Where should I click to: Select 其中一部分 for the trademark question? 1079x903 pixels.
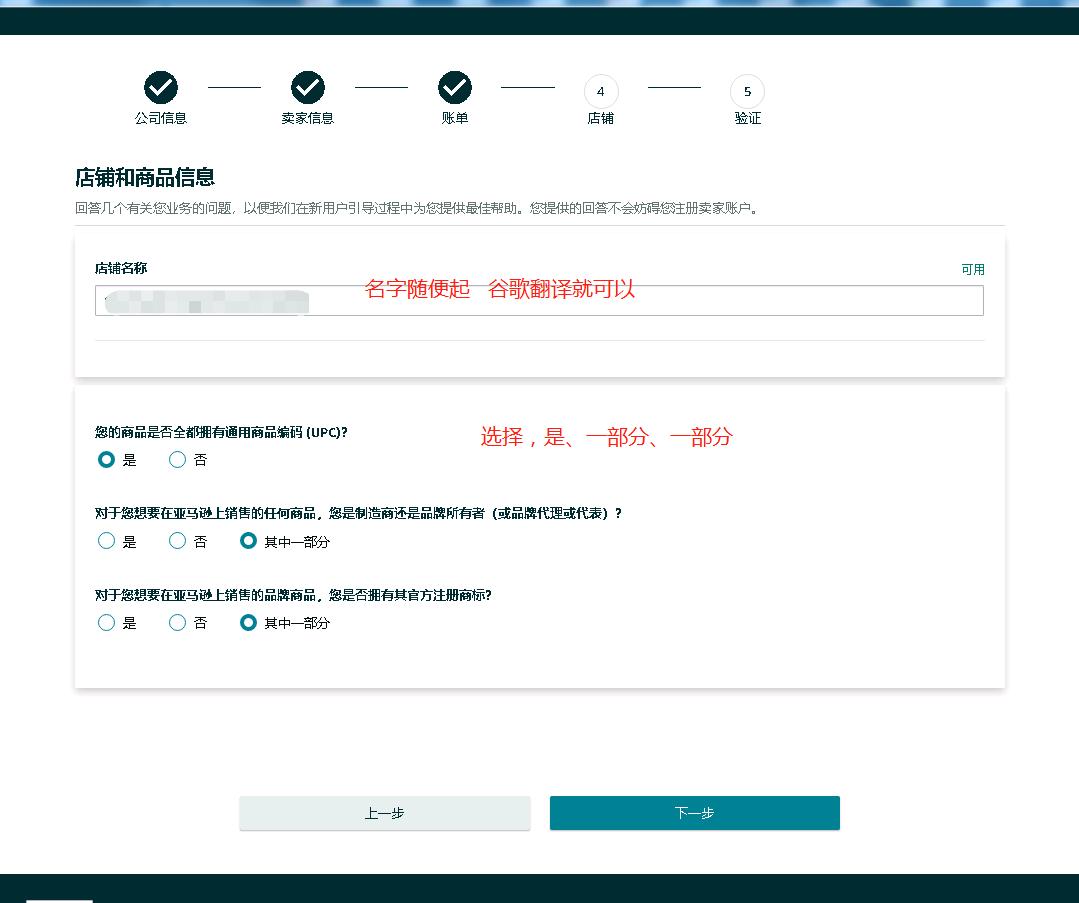(248, 622)
